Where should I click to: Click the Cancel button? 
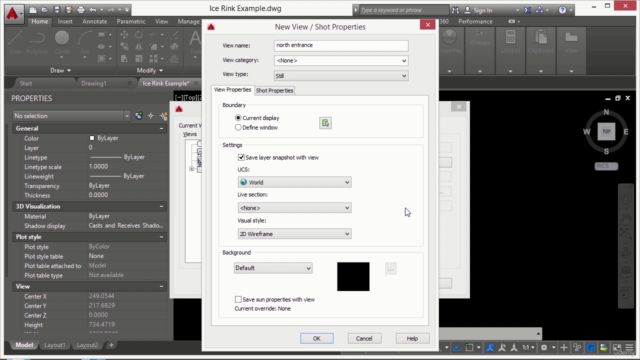point(364,338)
